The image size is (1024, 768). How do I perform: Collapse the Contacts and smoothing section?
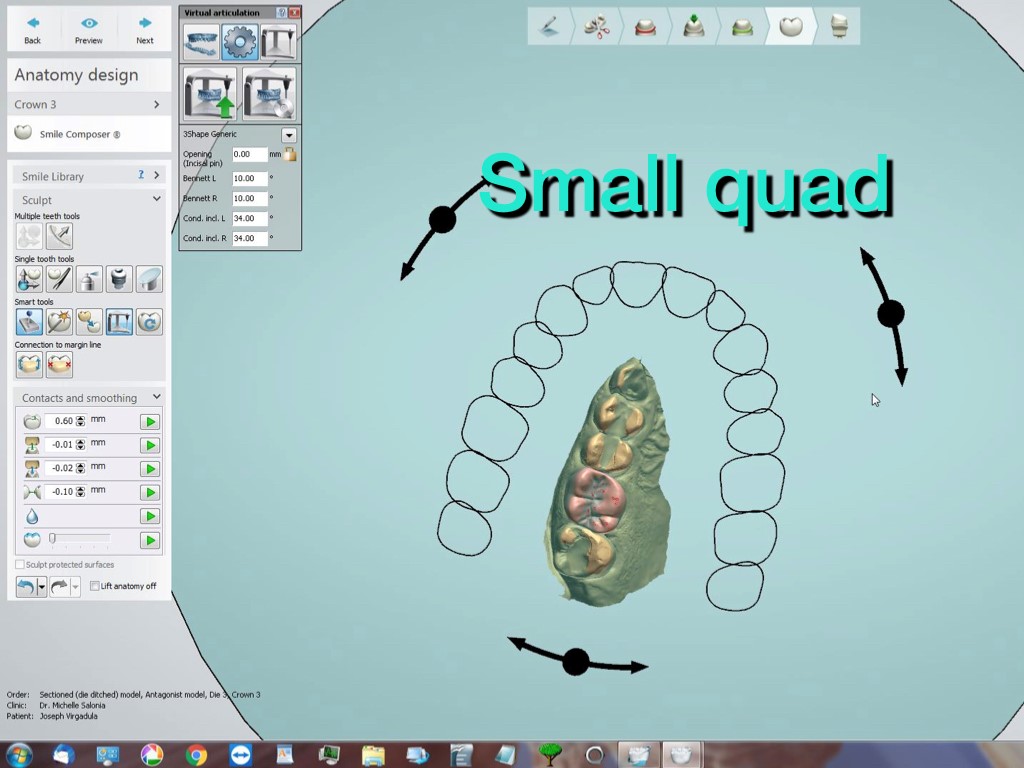[x=156, y=397]
